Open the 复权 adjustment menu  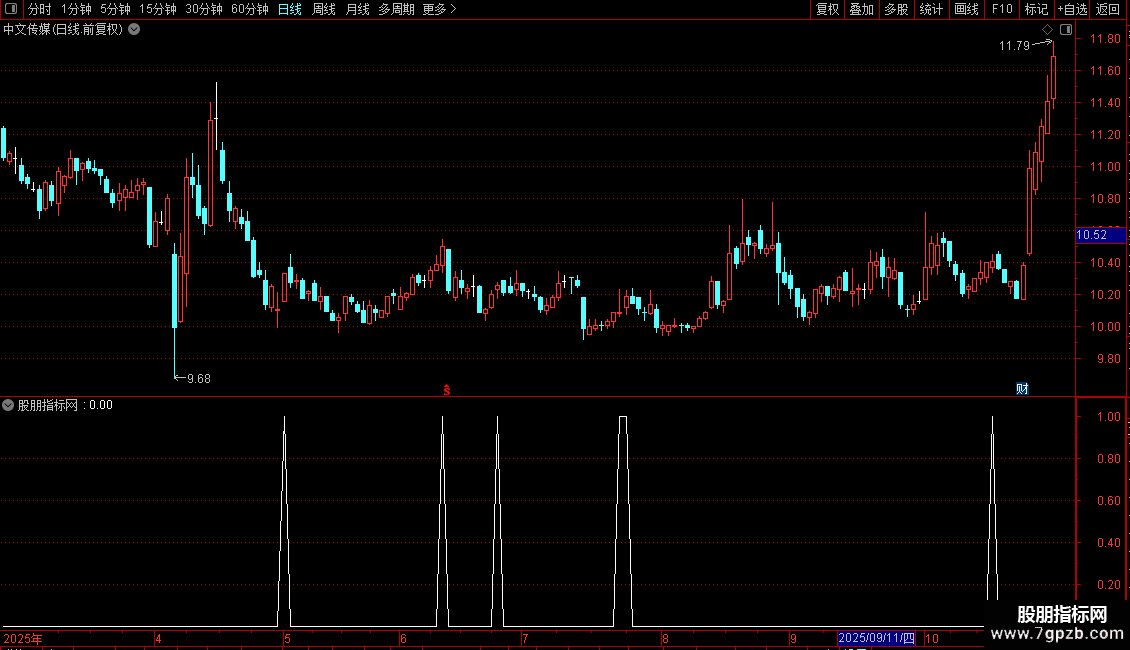[827, 9]
